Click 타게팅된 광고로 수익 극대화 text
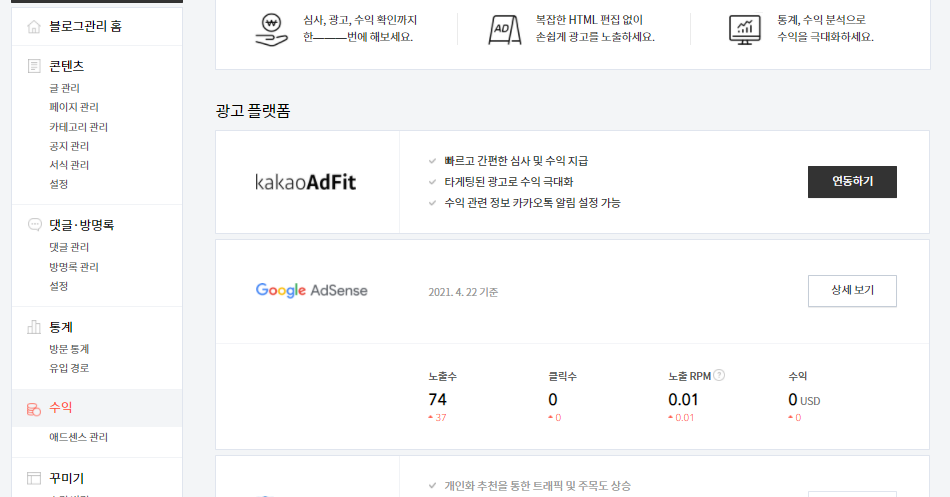Viewport: 950px width, 497px height. 509,182
